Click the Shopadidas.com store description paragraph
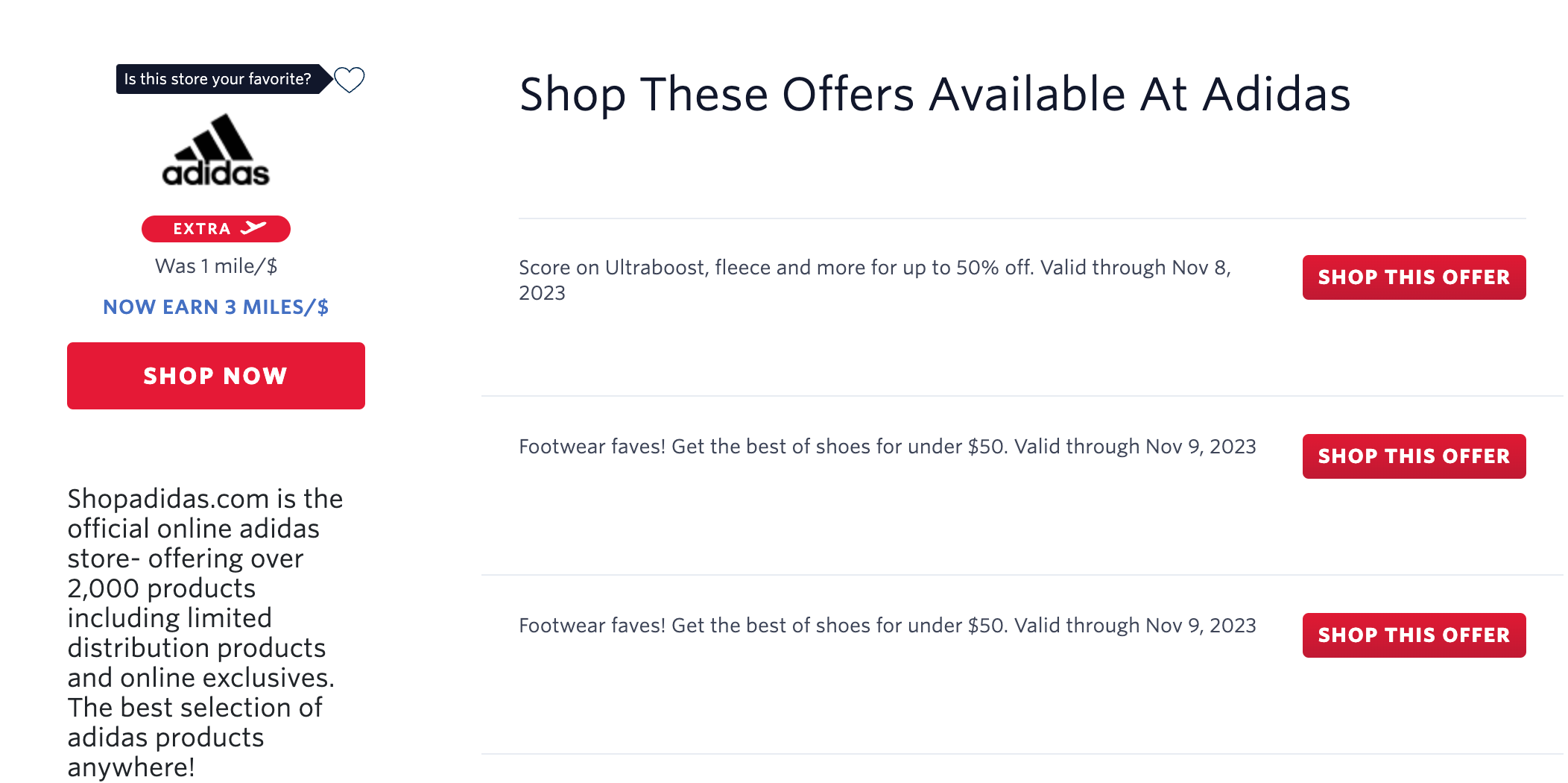 [x=201, y=632]
